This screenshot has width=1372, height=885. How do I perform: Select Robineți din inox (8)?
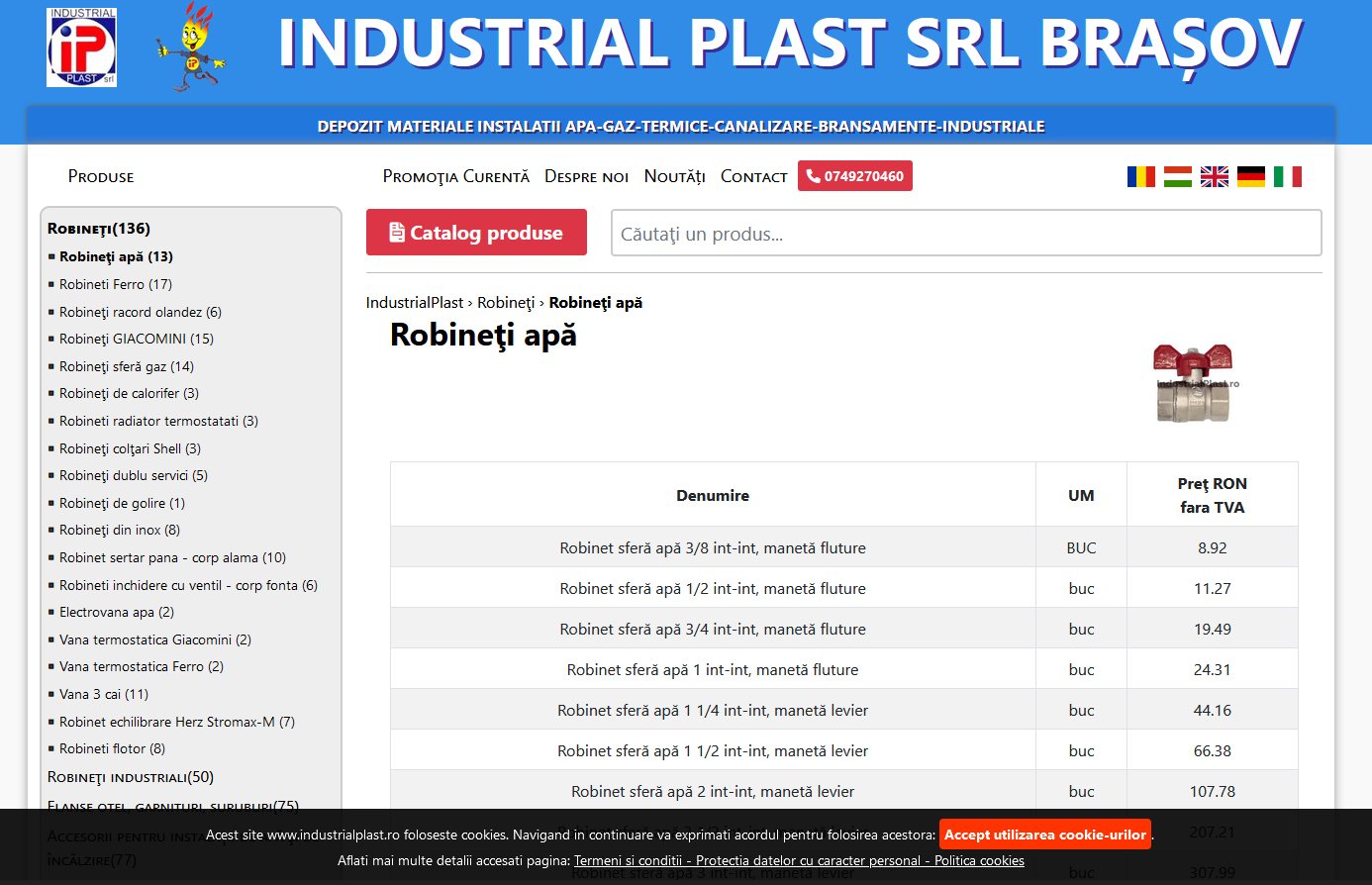pos(120,530)
